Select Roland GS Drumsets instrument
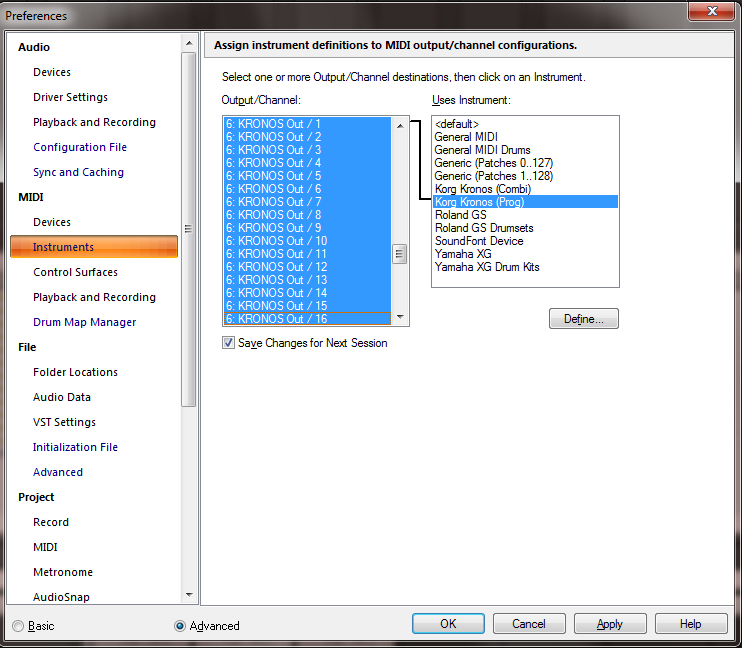742x648 pixels. point(525,228)
